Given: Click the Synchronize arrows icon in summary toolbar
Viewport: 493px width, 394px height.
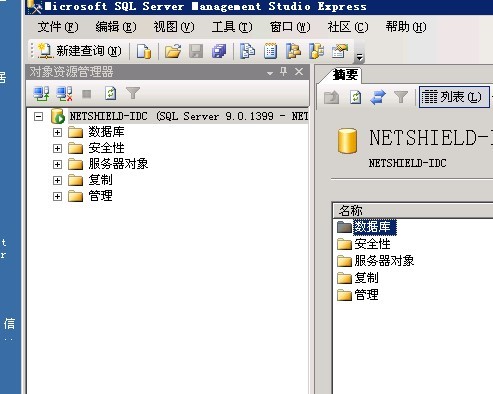Looking at the screenshot, I should click(378, 97).
